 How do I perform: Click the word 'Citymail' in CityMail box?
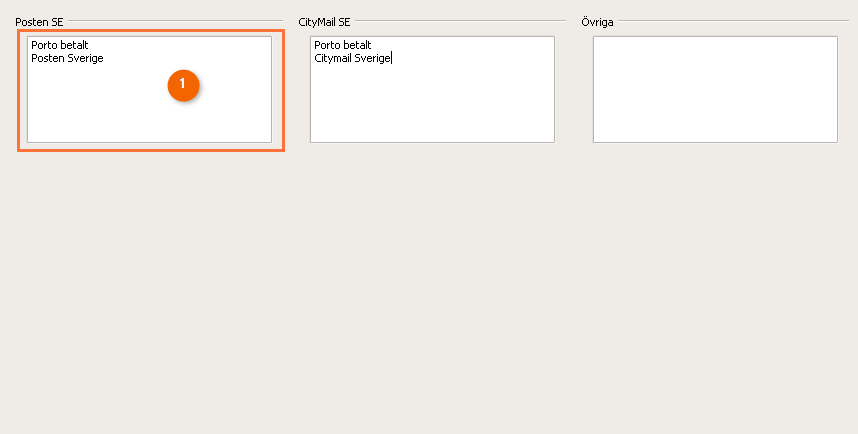(333, 58)
